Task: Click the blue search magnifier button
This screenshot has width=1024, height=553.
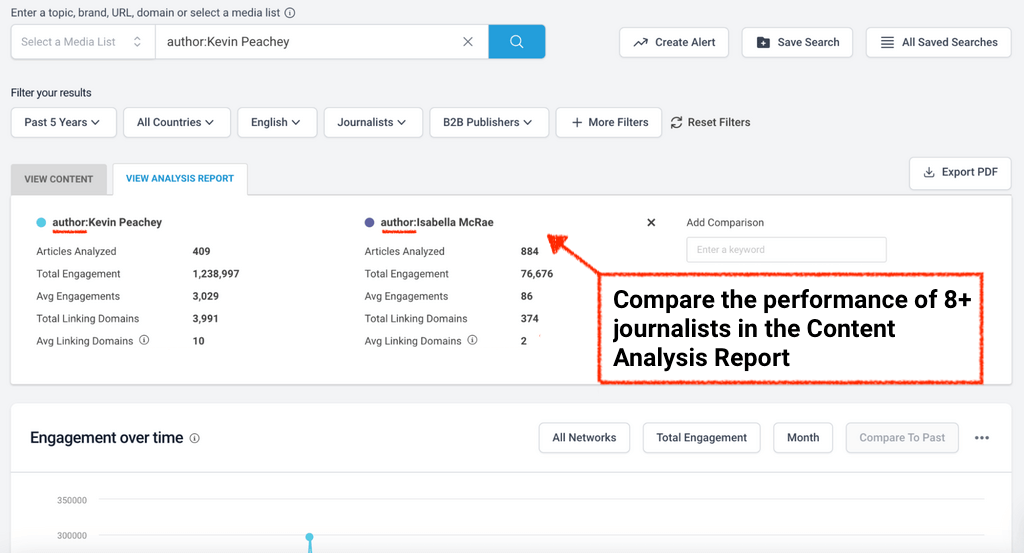Action: tap(516, 42)
